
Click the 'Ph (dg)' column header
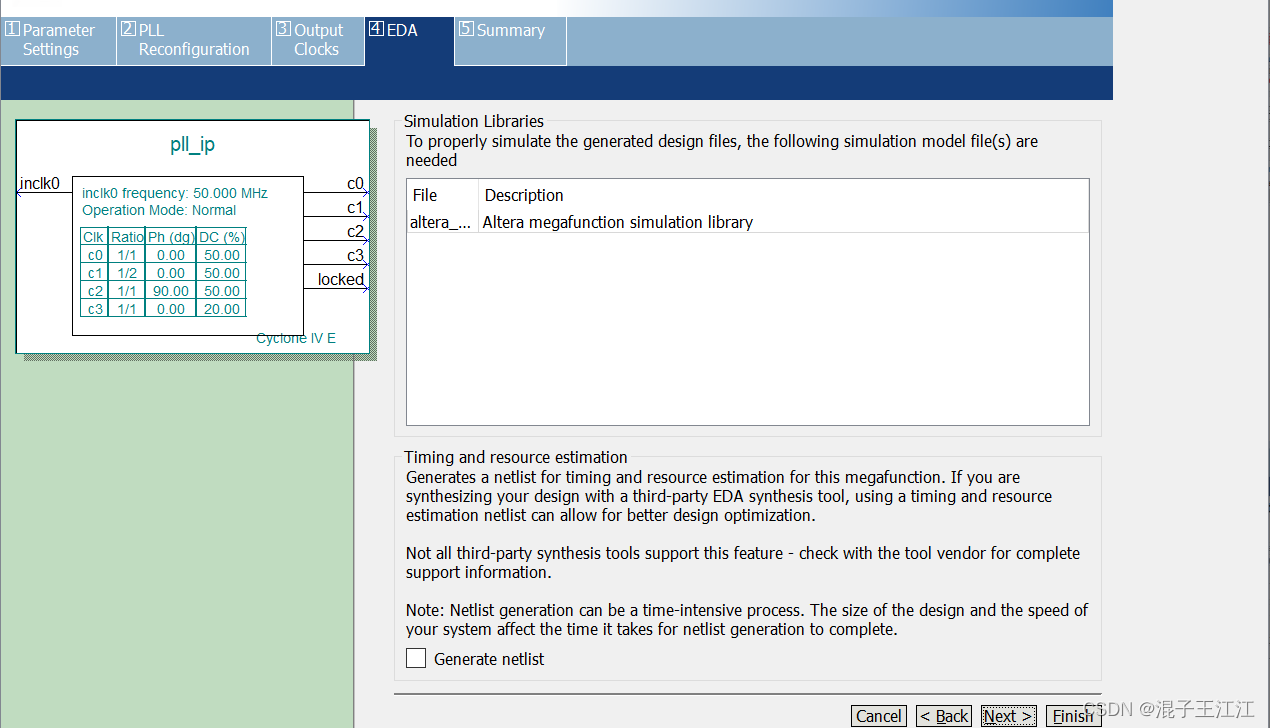point(170,237)
